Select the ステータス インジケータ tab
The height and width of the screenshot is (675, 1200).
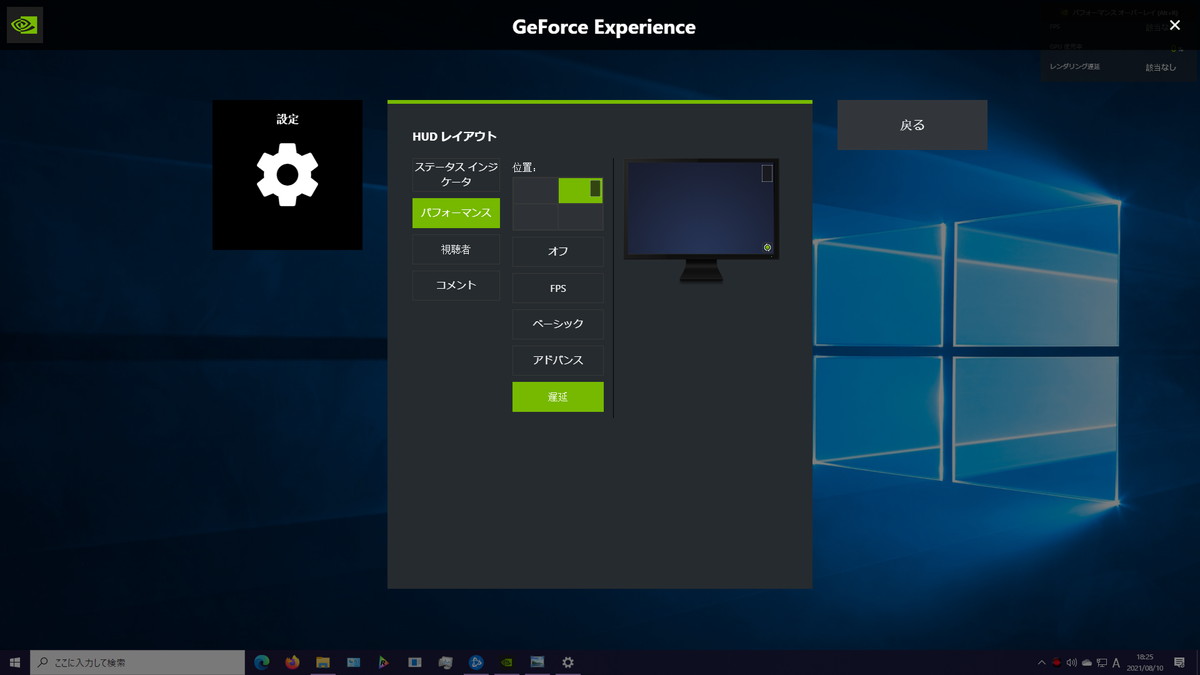(x=456, y=174)
